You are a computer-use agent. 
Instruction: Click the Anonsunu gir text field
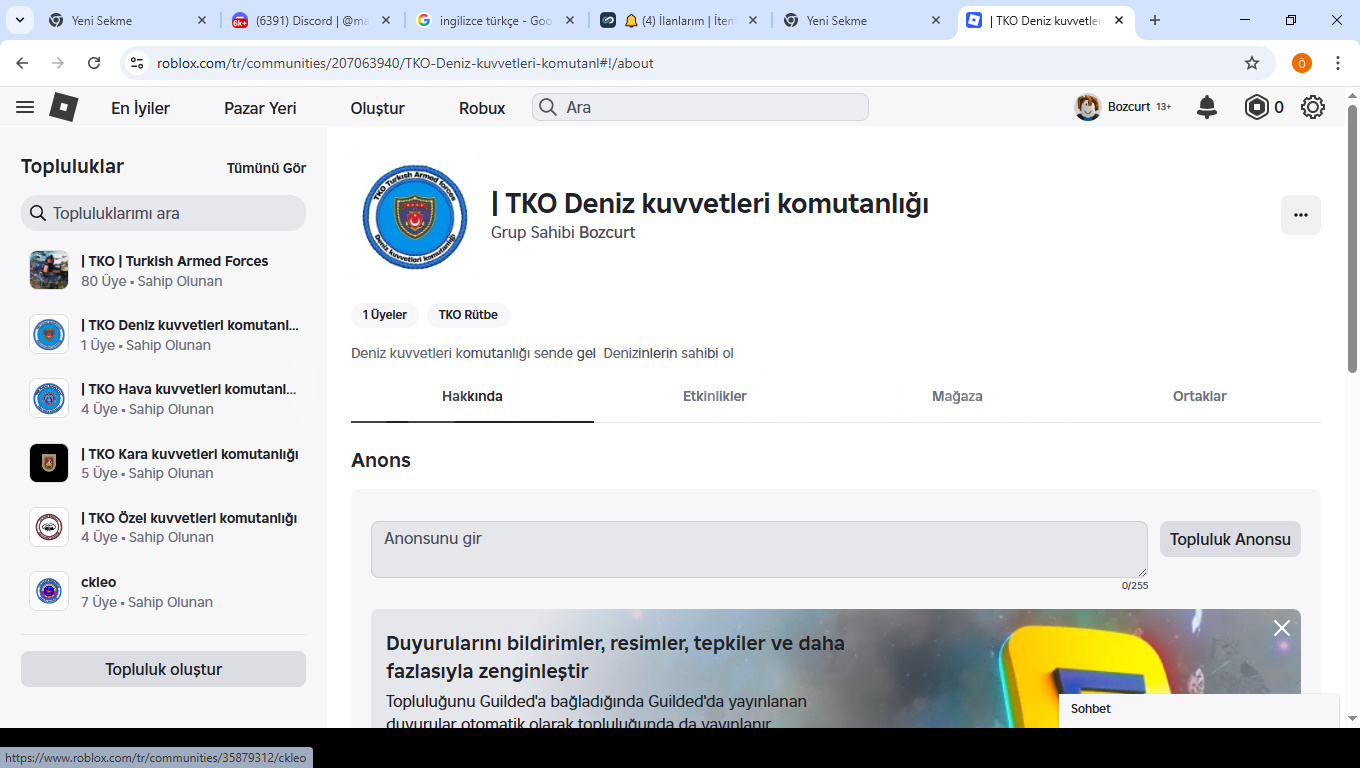tap(758, 549)
